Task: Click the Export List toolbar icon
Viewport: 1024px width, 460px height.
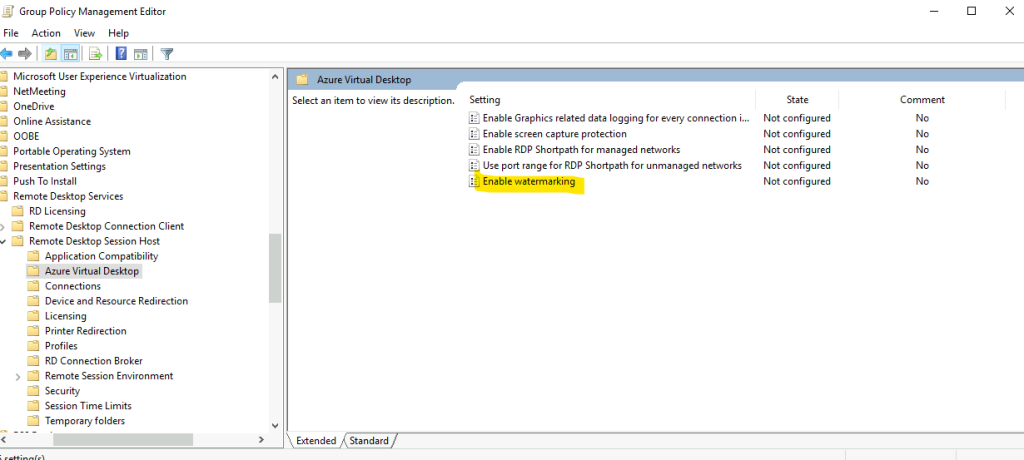Action: [96, 54]
